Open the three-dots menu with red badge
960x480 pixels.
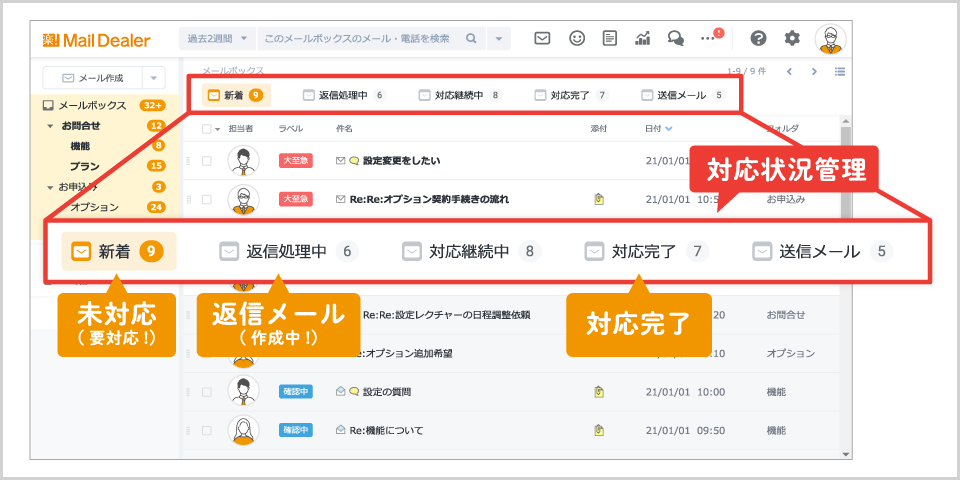(x=711, y=37)
